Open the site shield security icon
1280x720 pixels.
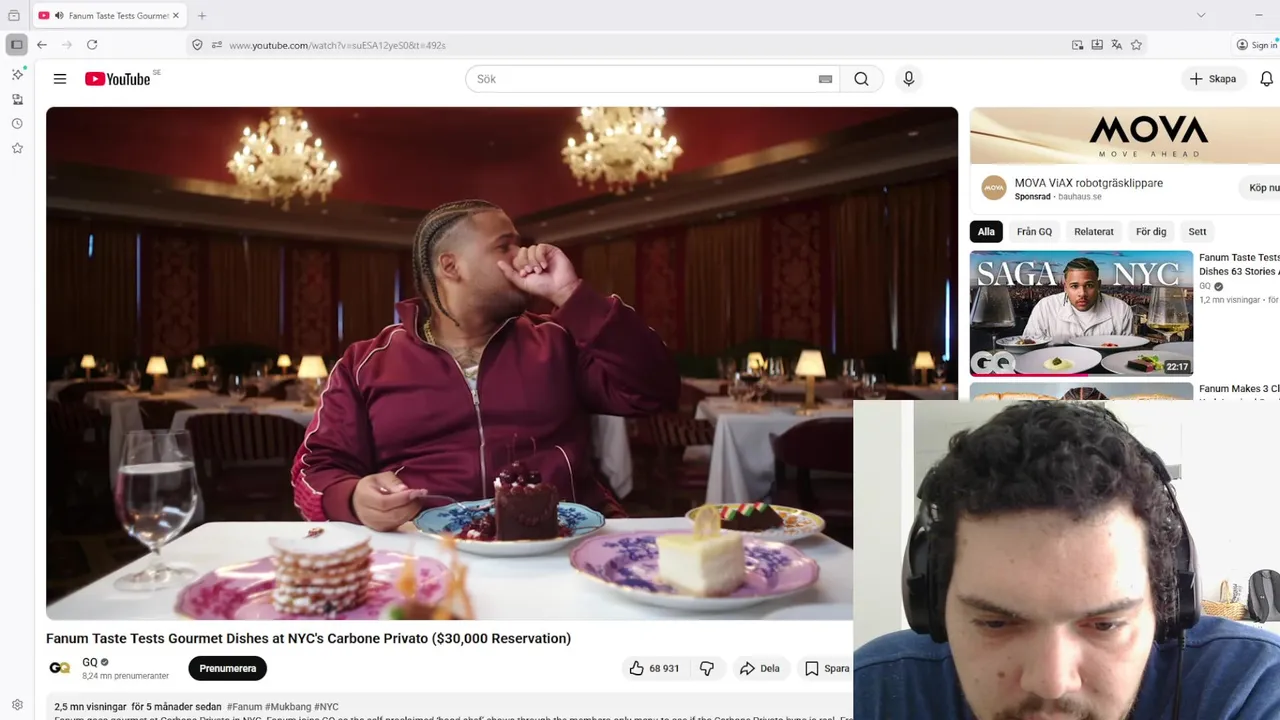coord(197,45)
